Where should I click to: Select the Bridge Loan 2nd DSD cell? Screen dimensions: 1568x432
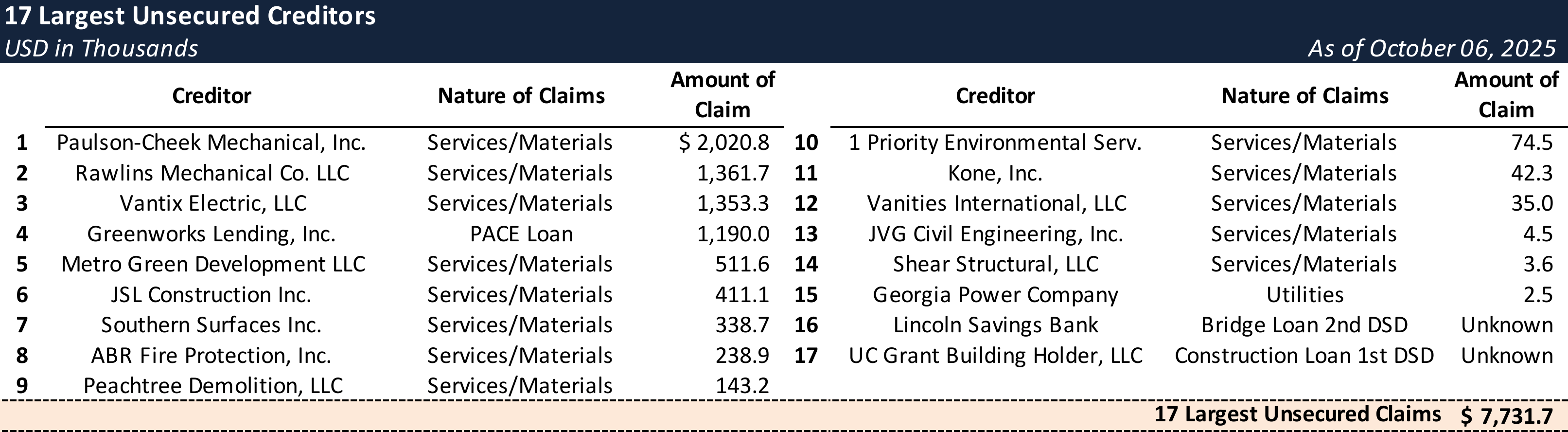[x=1304, y=325]
